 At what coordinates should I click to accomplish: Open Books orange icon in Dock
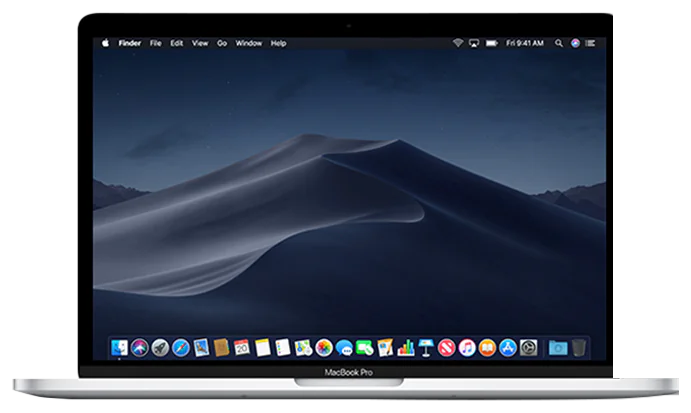click(x=487, y=348)
